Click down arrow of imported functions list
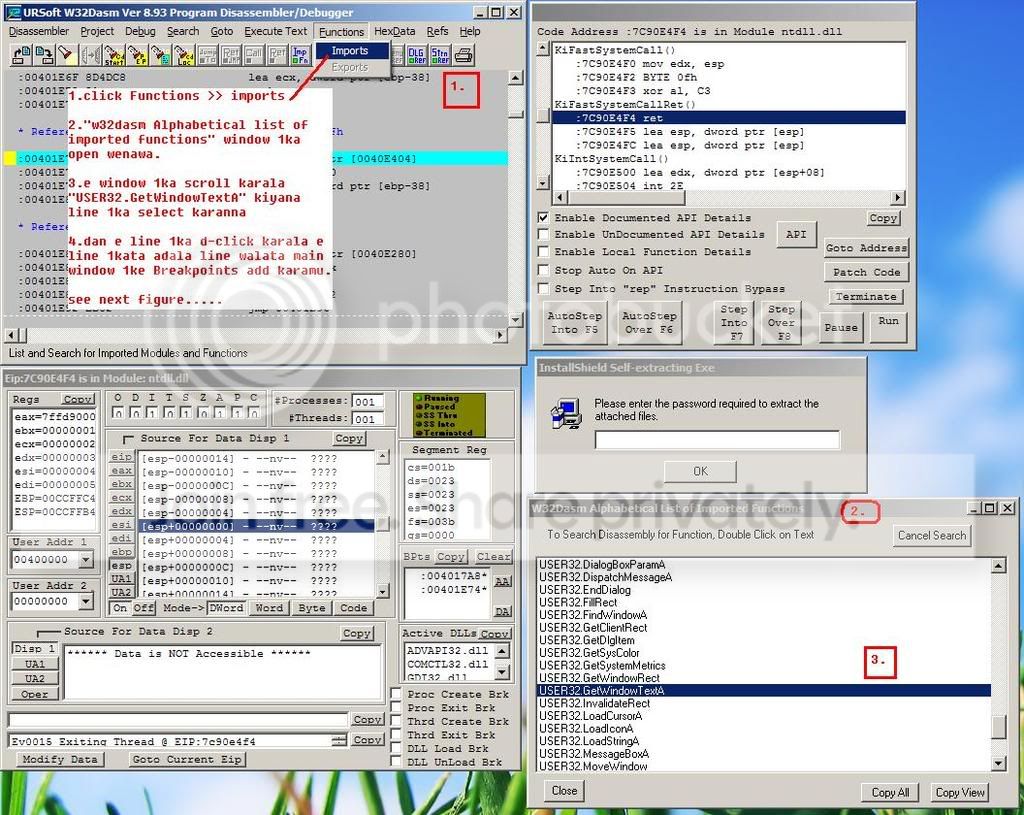 point(998,763)
